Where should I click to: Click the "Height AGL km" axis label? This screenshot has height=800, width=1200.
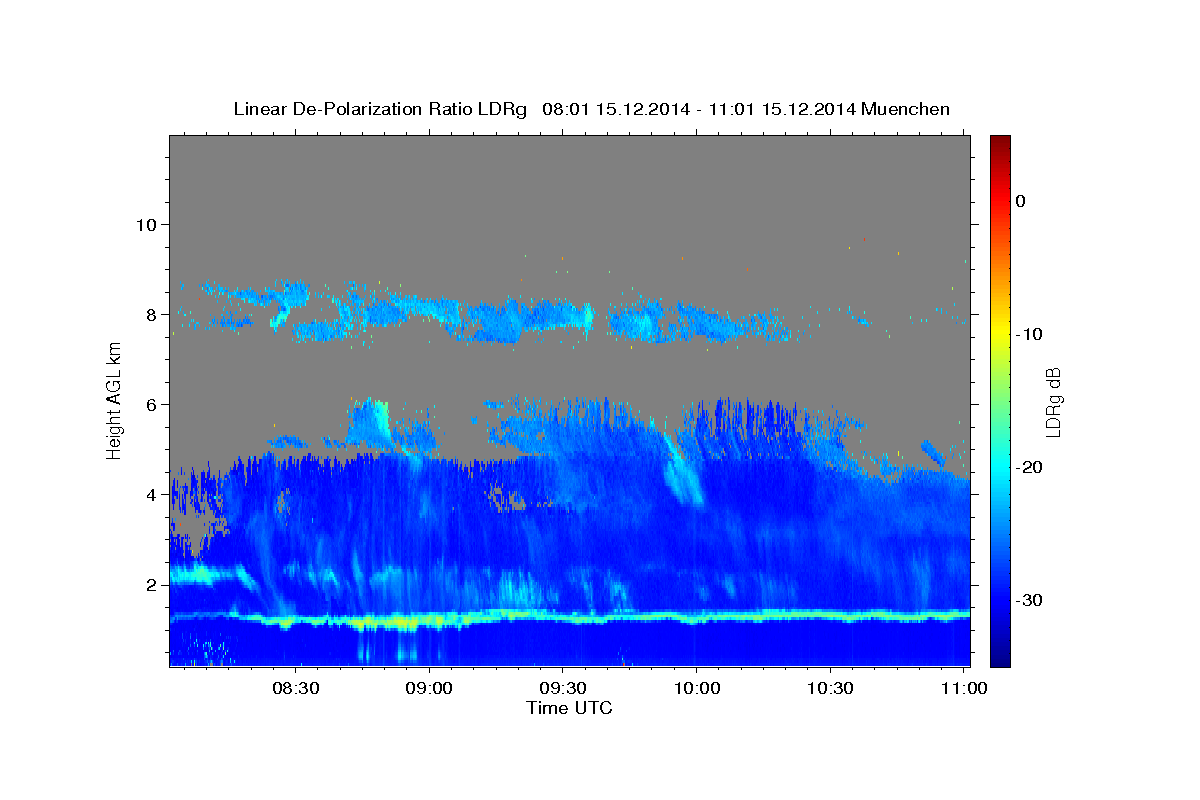point(115,400)
